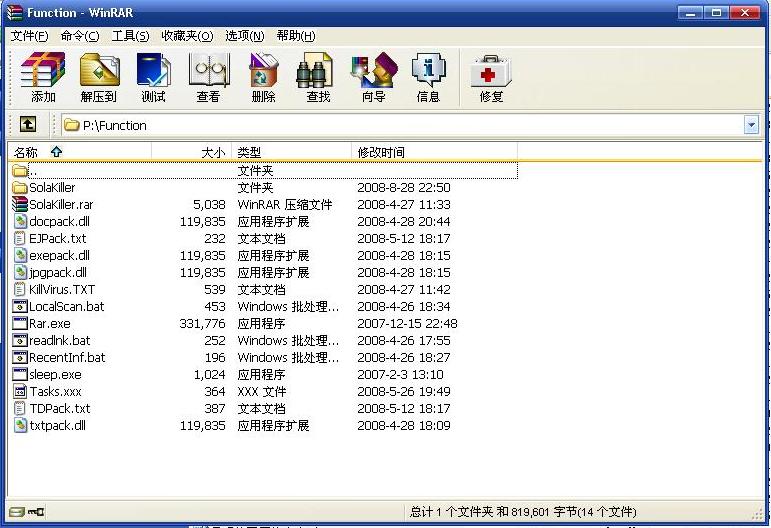
Task: Click the 删除 (Delete) toolbar icon
Action: (264, 77)
